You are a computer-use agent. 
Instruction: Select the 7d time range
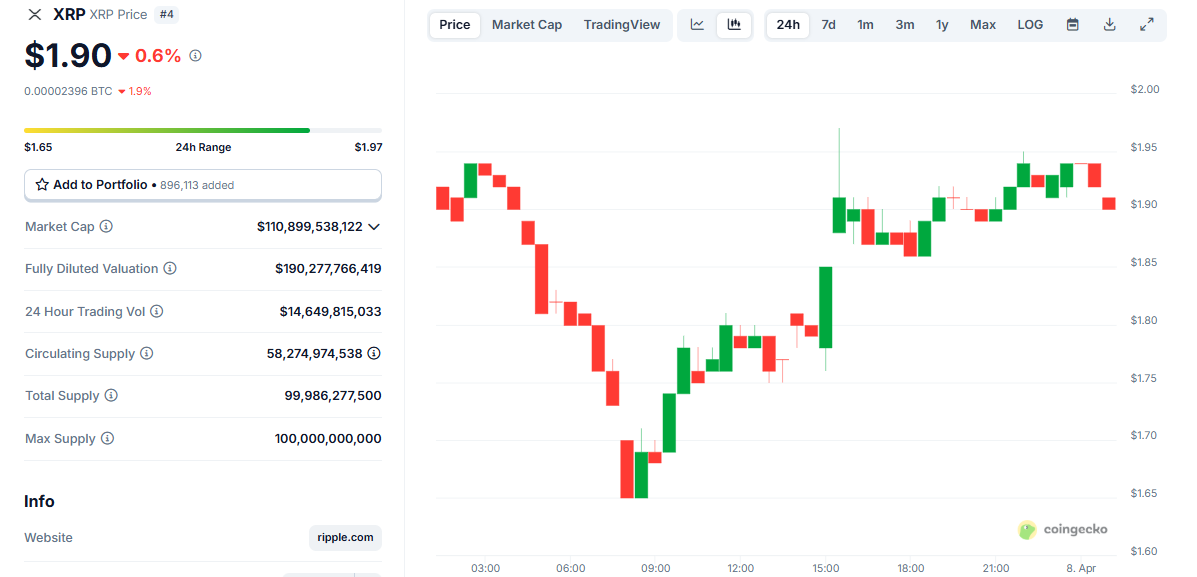tap(828, 25)
